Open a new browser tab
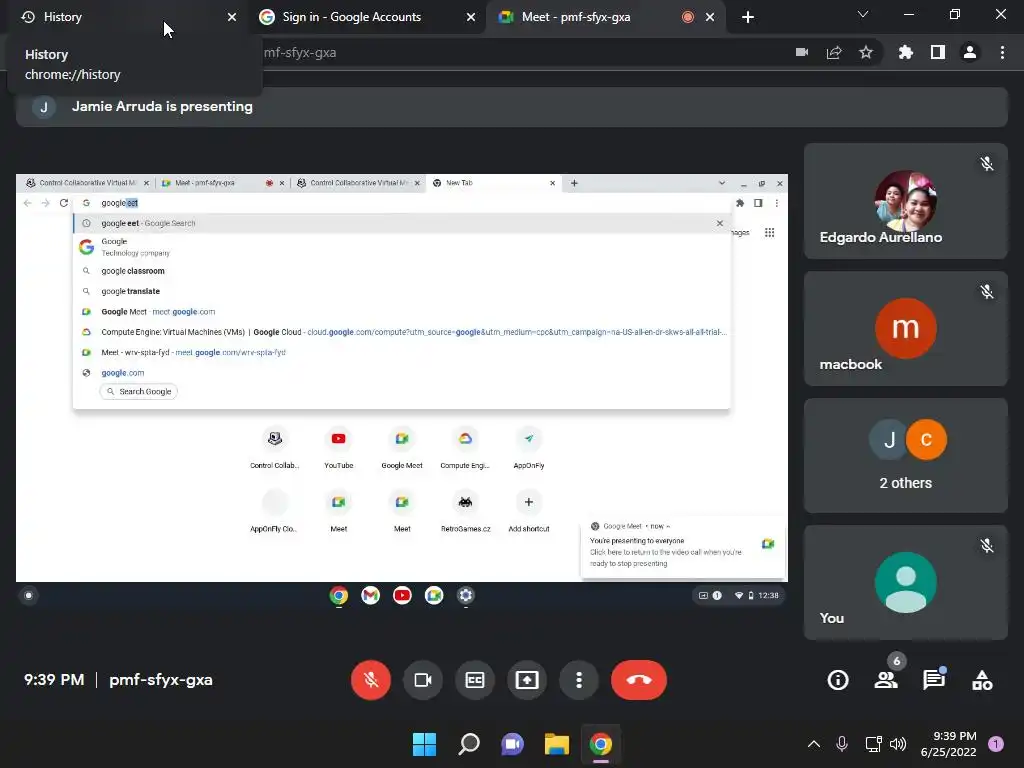This screenshot has width=1024, height=768. [x=748, y=17]
